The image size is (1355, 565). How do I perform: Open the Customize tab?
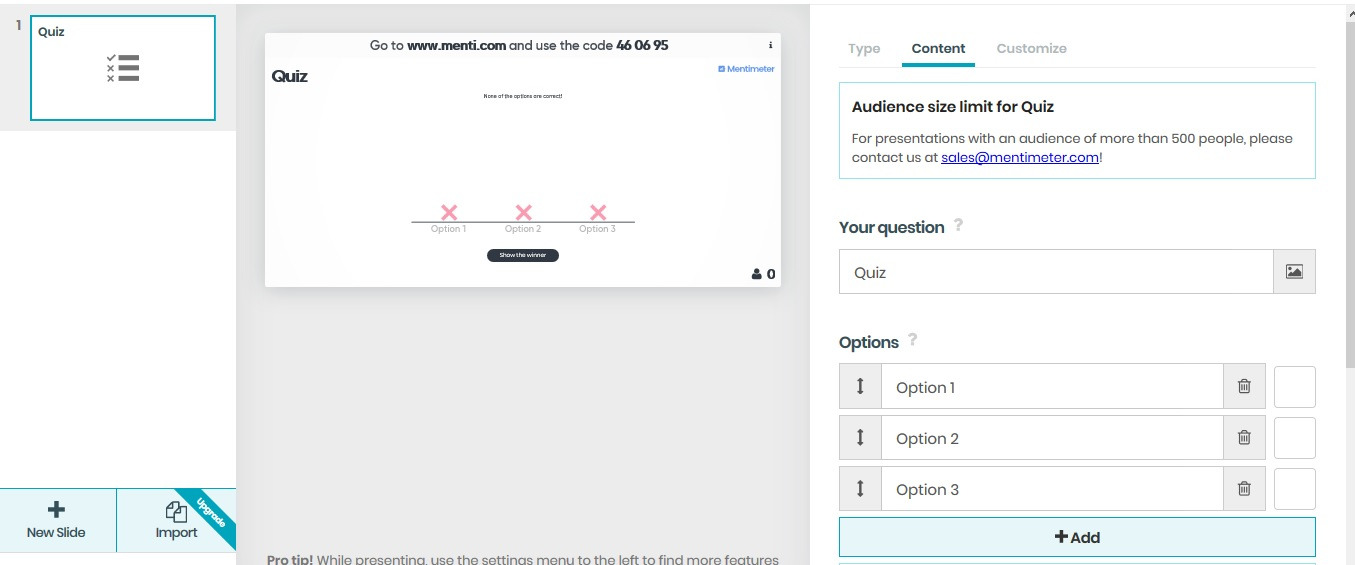click(1031, 48)
